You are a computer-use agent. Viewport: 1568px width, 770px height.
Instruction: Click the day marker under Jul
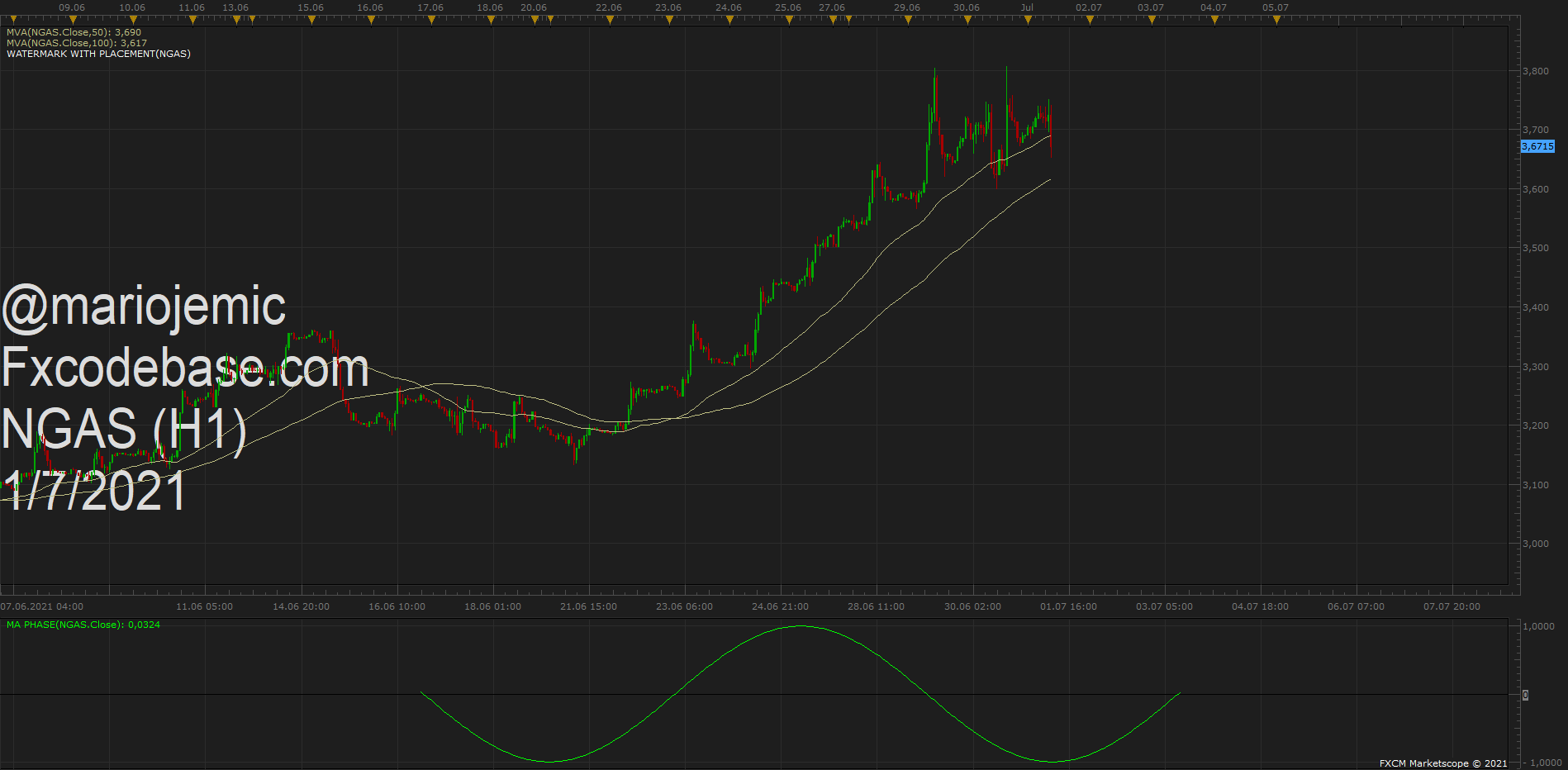[x=1028, y=20]
